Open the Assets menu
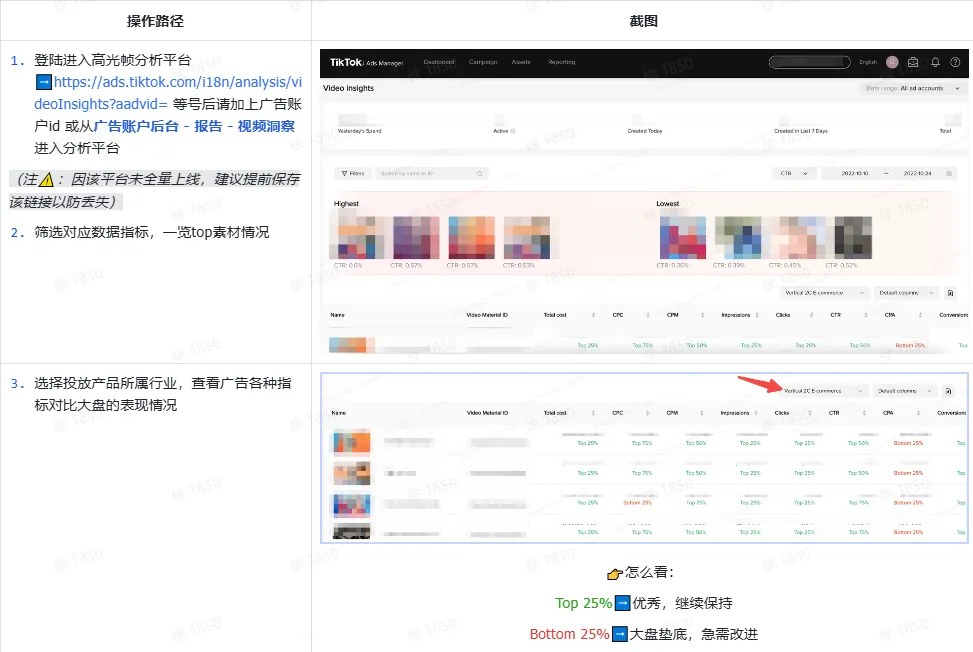The height and width of the screenshot is (652, 973). [x=521, y=62]
